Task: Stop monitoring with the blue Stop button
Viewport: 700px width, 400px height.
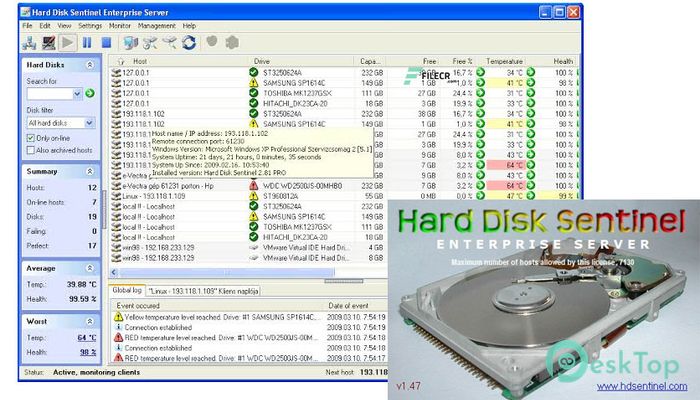Action: pyautogui.click(x=106, y=43)
